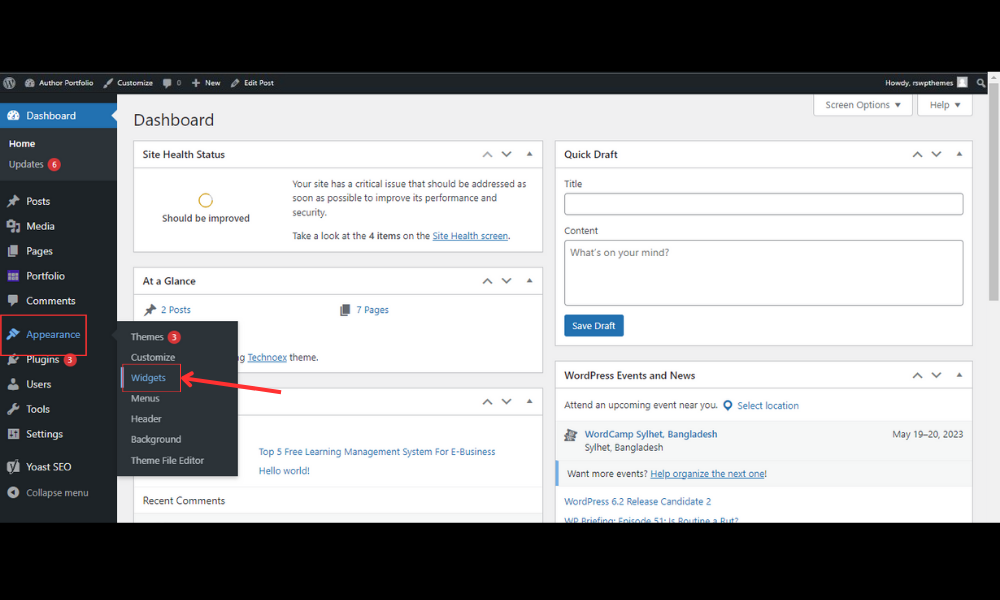Open the Hello world! post link
The height and width of the screenshot is (600, 1000).
pyautogui.click(x=284, y=471)
